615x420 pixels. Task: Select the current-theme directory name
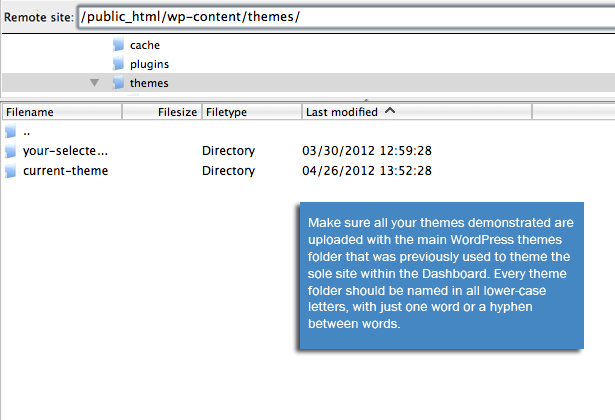click(x=66, y=171)
